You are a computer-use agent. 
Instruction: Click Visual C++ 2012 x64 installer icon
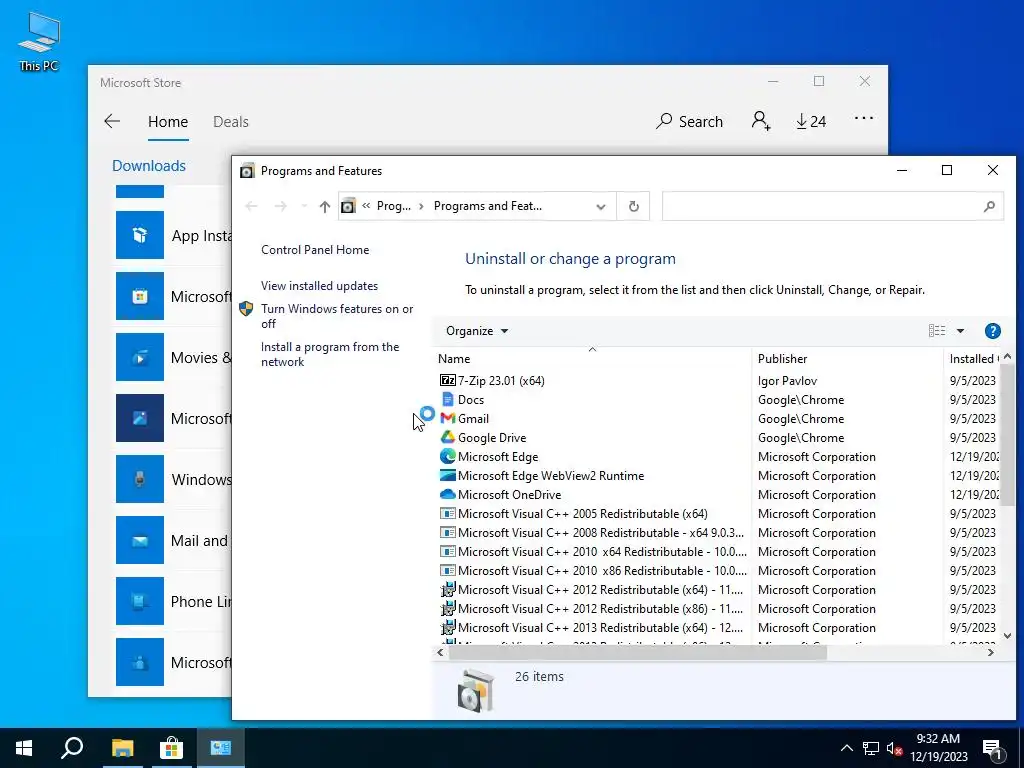pos(447,590)
